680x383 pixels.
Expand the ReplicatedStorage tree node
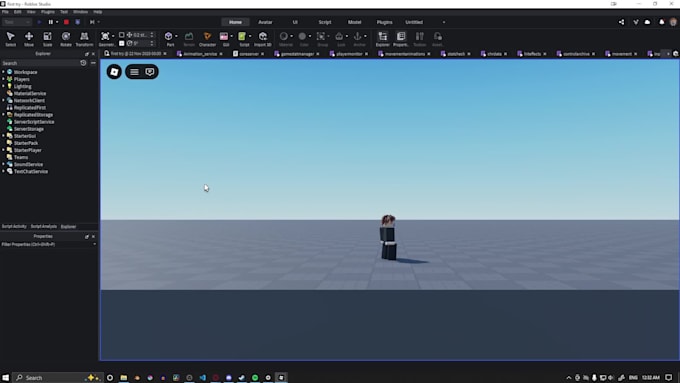click(x=3, y=115)
